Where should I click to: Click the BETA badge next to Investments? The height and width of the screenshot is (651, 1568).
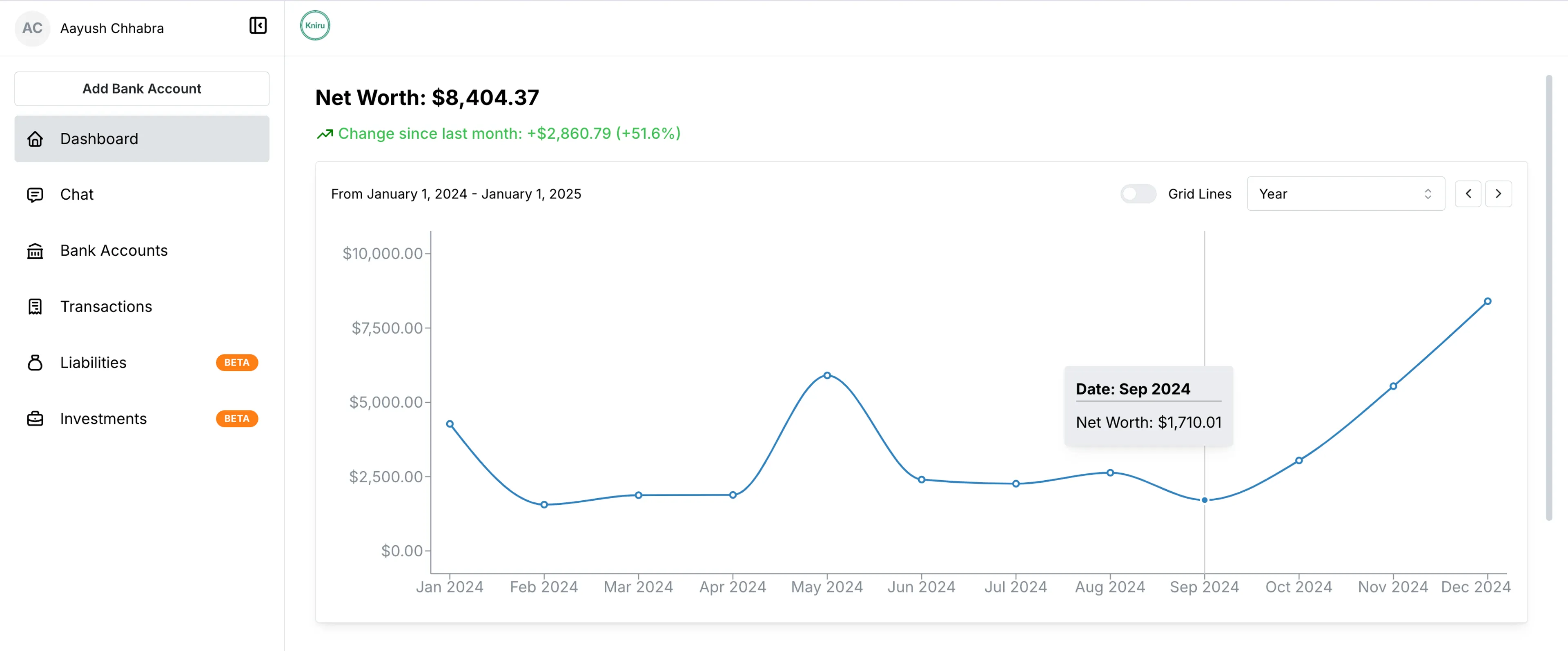point(237,419)
